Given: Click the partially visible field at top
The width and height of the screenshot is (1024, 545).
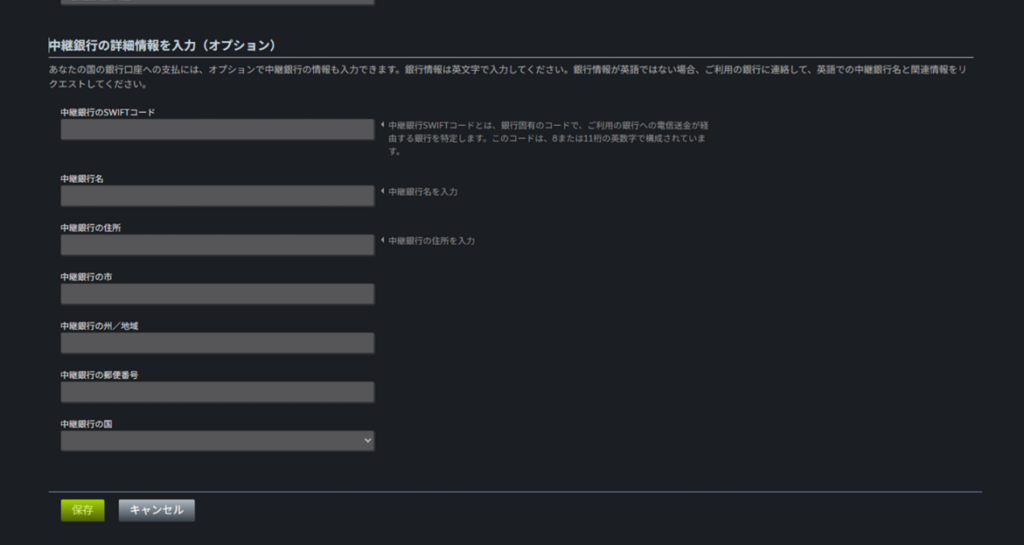Looking at the screenshot, I should click(x=217, y=2).
